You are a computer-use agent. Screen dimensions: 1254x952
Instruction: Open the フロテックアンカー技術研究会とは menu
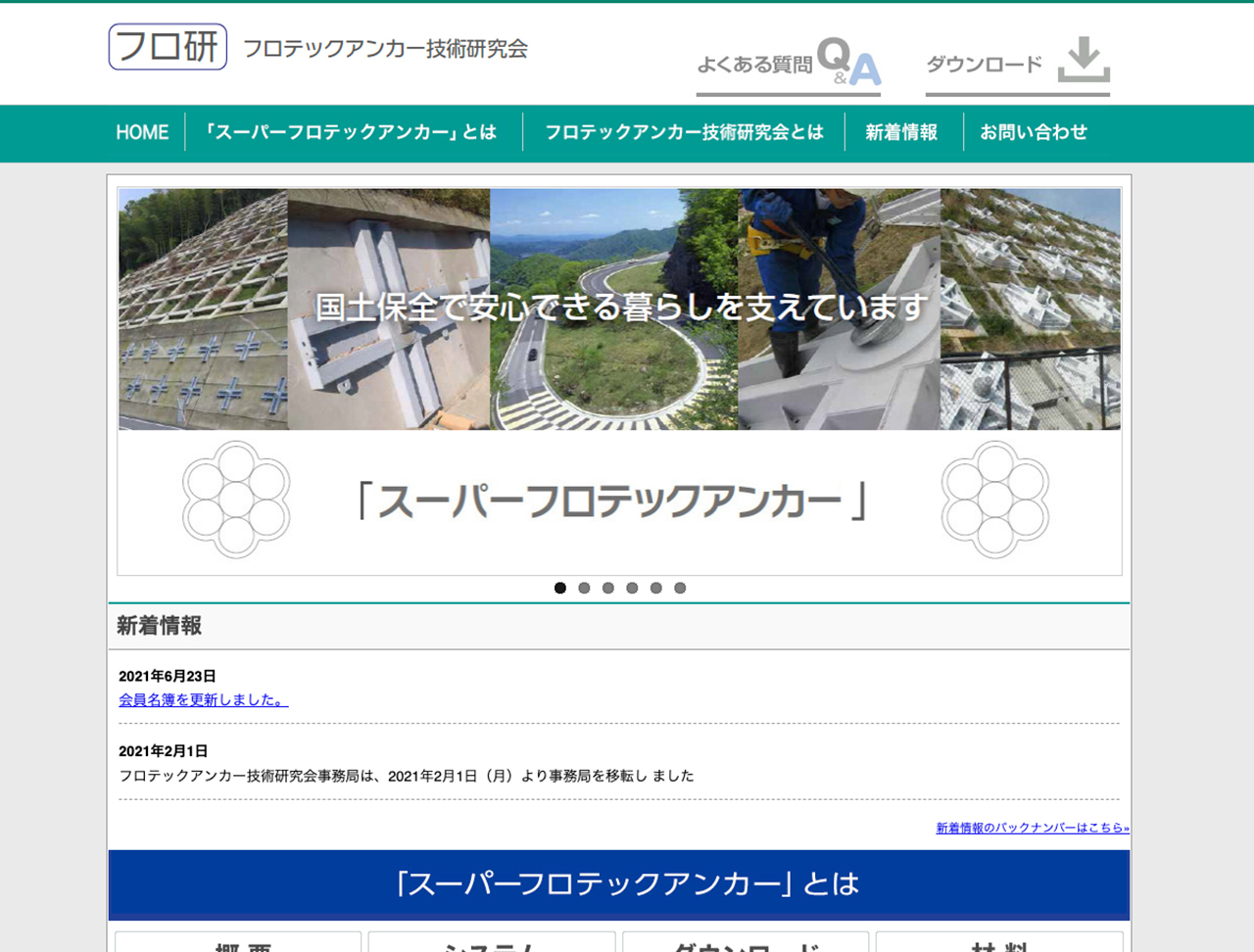(x=684, y=132)
